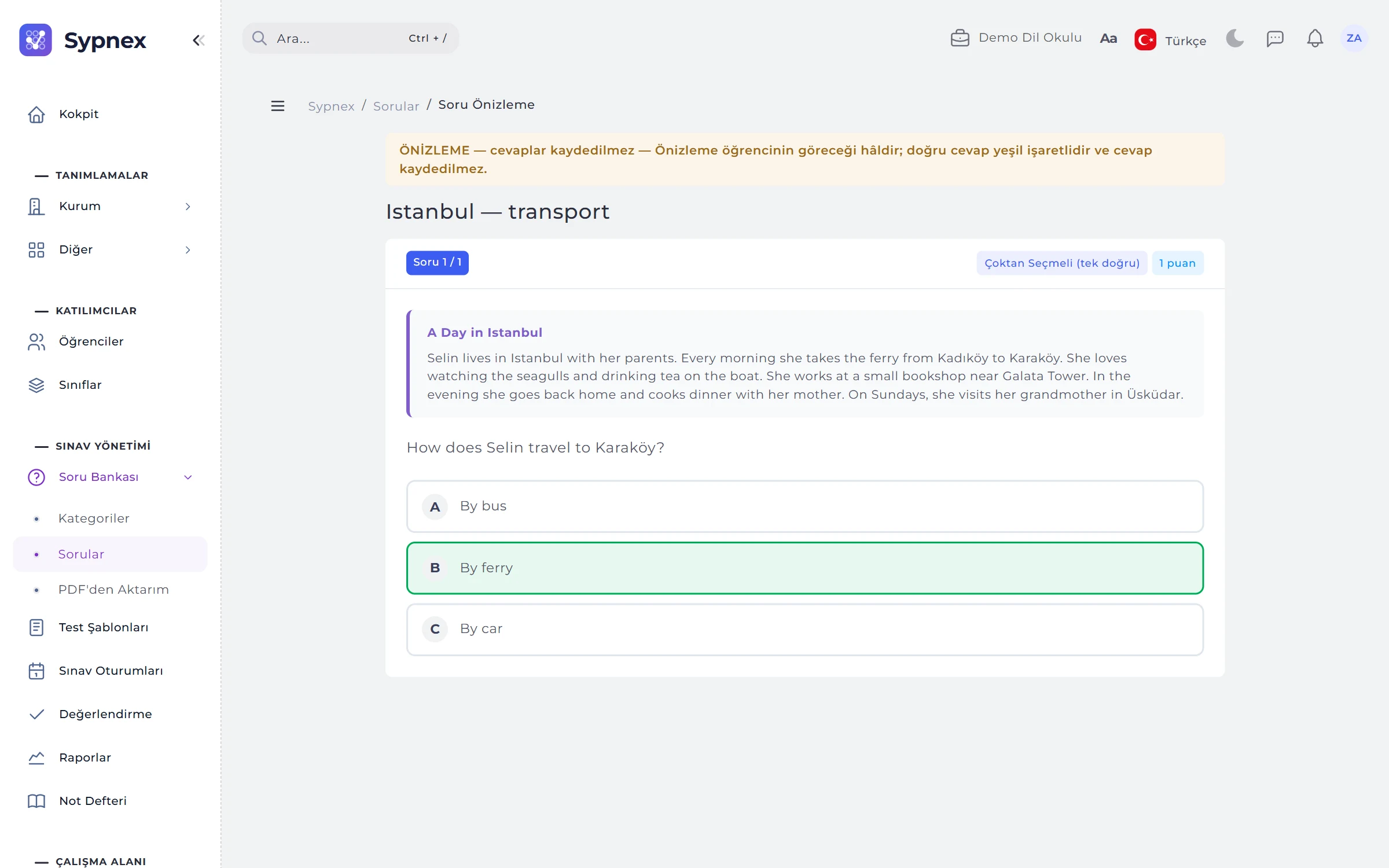Viewport: 1389px width, 868px height.
Task: Select answer option A By bus
Action: (x=805, y=506)
